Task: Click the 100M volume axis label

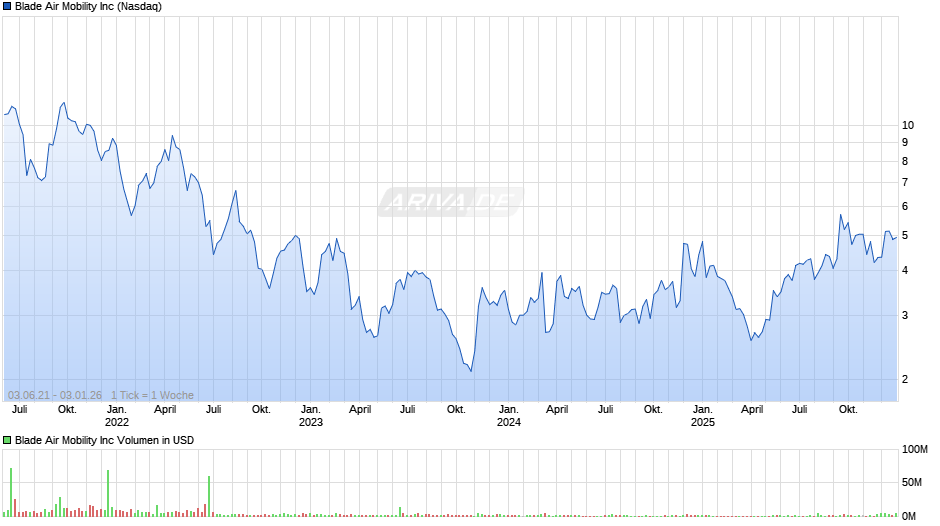Action: coord(915,450)
